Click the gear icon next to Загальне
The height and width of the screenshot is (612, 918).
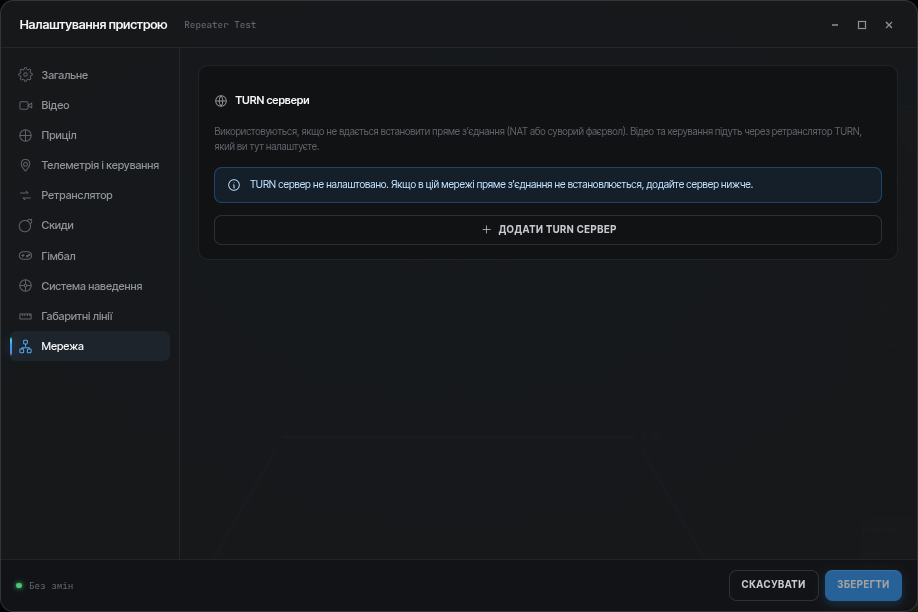(x=25, y=75)
